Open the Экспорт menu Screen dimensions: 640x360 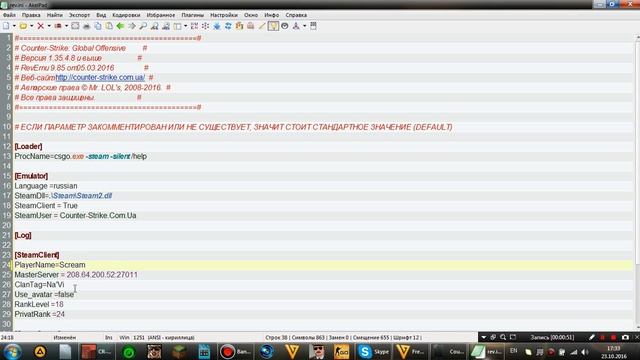[79, 15]
